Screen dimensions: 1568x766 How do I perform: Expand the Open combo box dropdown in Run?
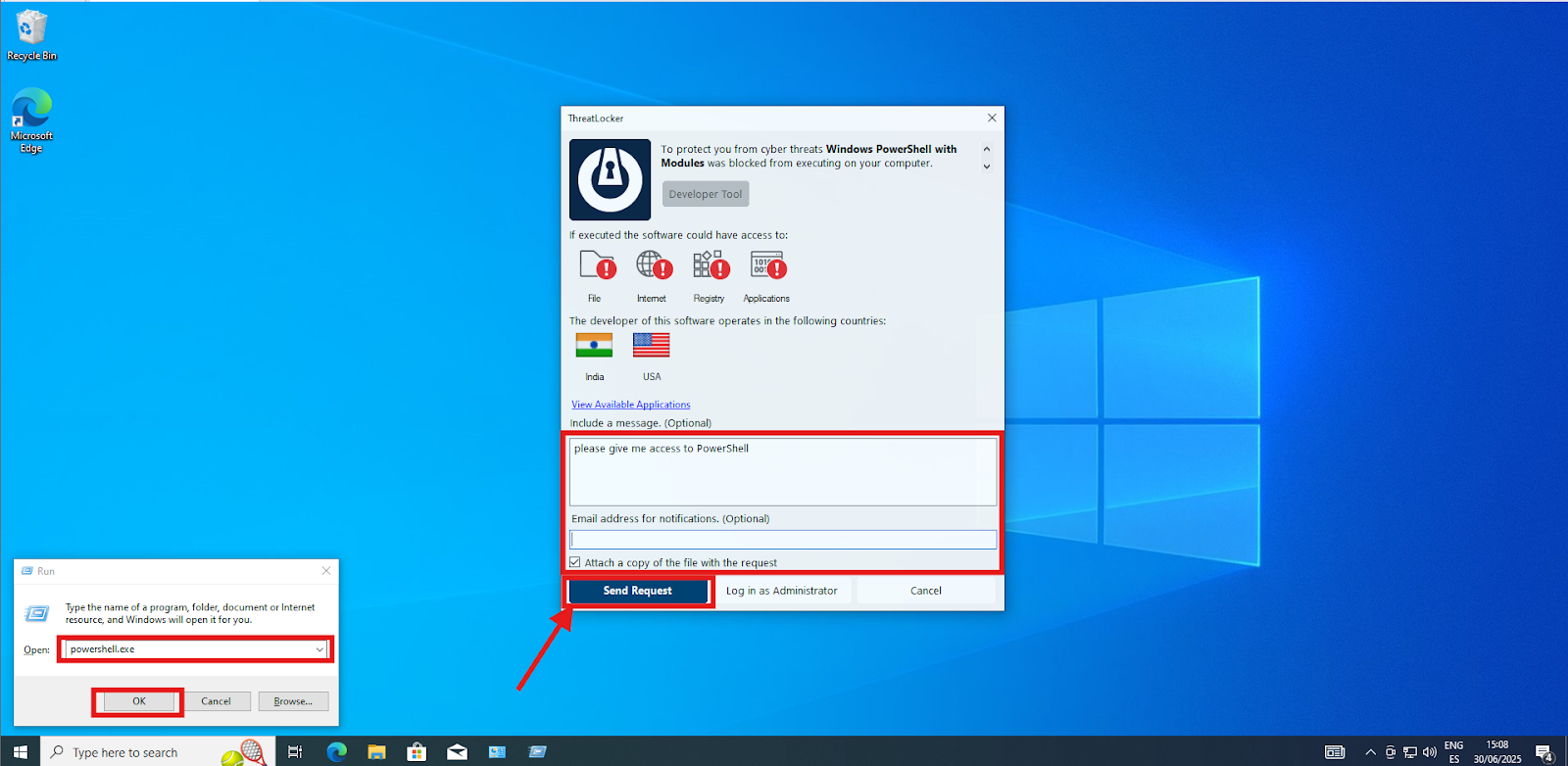[x=319, y=649]
